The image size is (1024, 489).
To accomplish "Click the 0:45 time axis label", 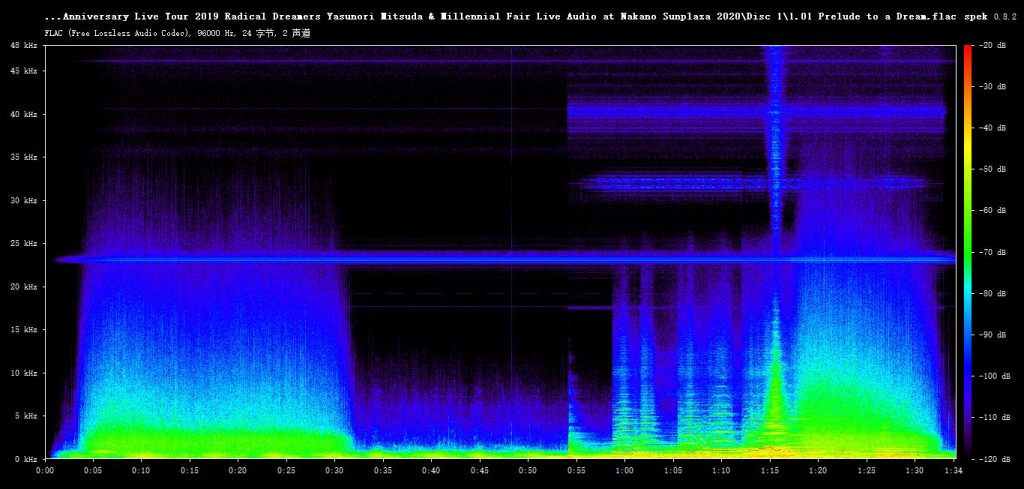I will (x=479, y=470).
